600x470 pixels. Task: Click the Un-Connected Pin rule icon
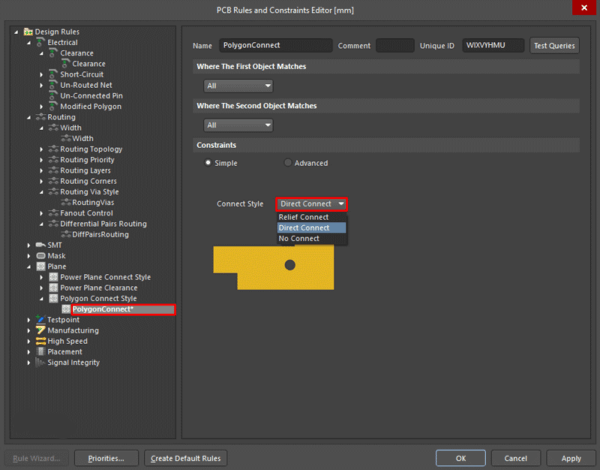click(53, 96)
